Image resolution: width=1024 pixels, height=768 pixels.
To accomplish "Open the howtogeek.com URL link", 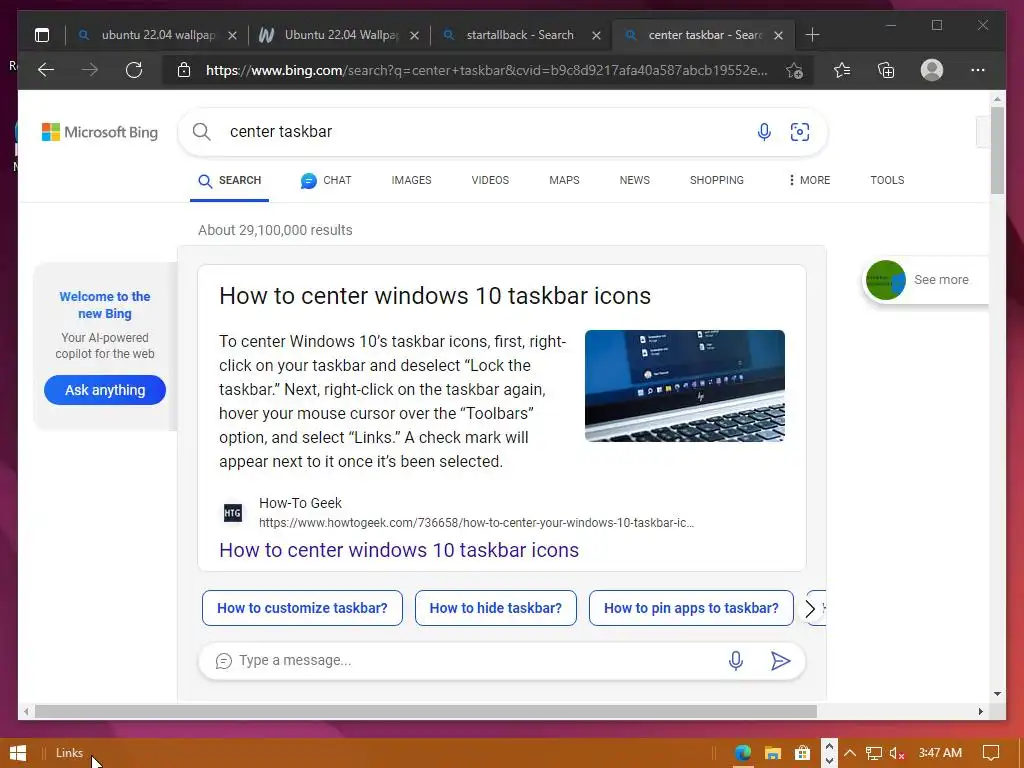I will pos(476,523).
